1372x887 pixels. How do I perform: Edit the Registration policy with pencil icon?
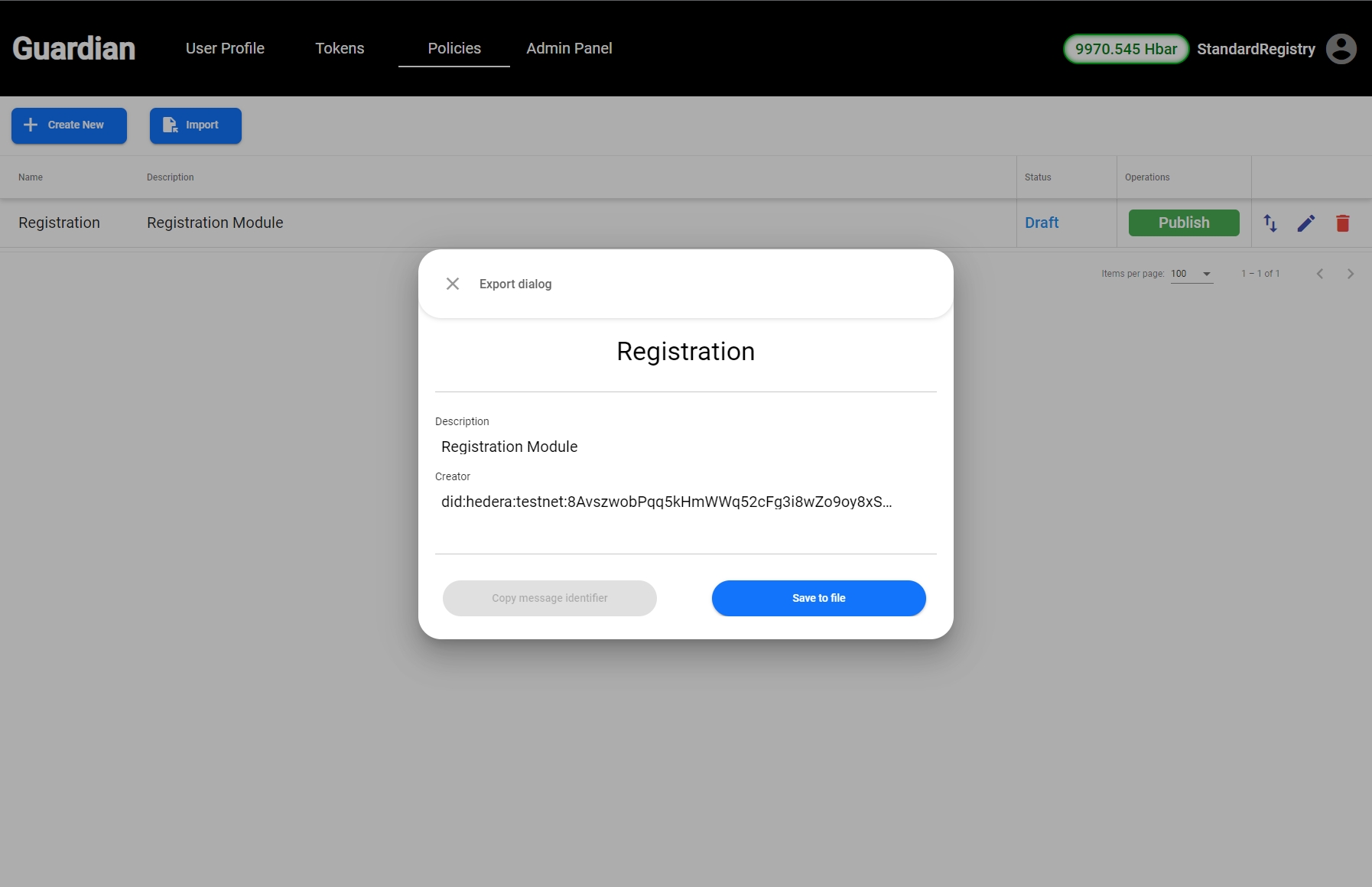coord(1306,223)
